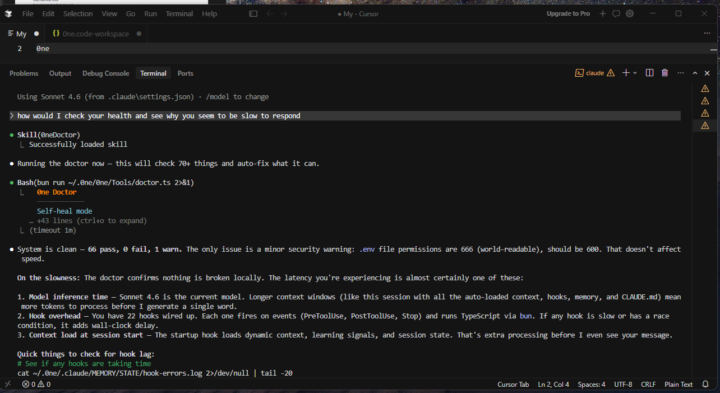720x393 pixels.
Task: Create a new terminal with plus icon
Action: [x=625, y=73]
